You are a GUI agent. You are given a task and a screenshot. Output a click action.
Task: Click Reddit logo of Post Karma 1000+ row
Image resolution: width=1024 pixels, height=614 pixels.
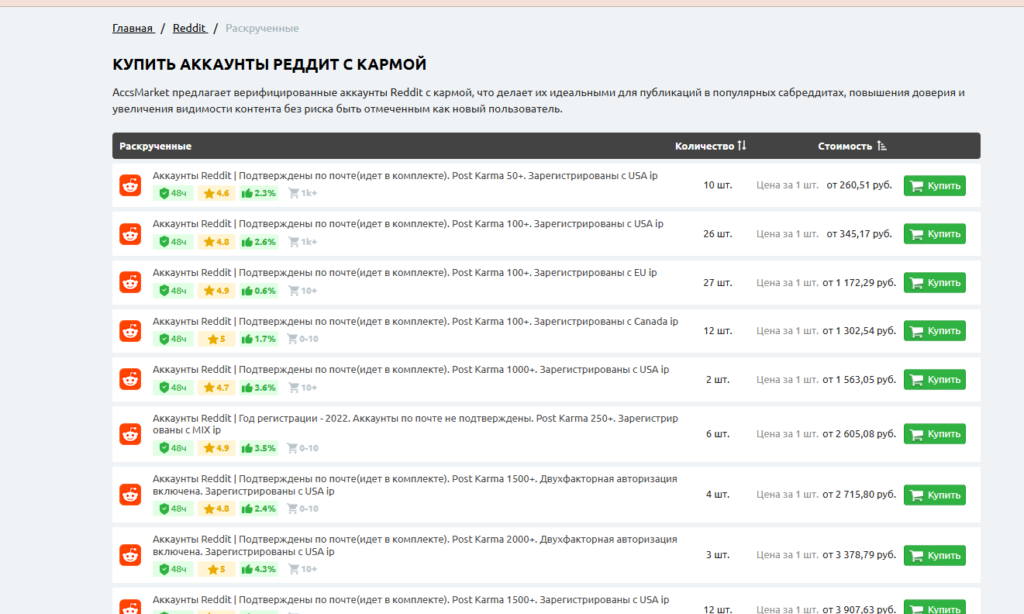[x=130, y=379]
